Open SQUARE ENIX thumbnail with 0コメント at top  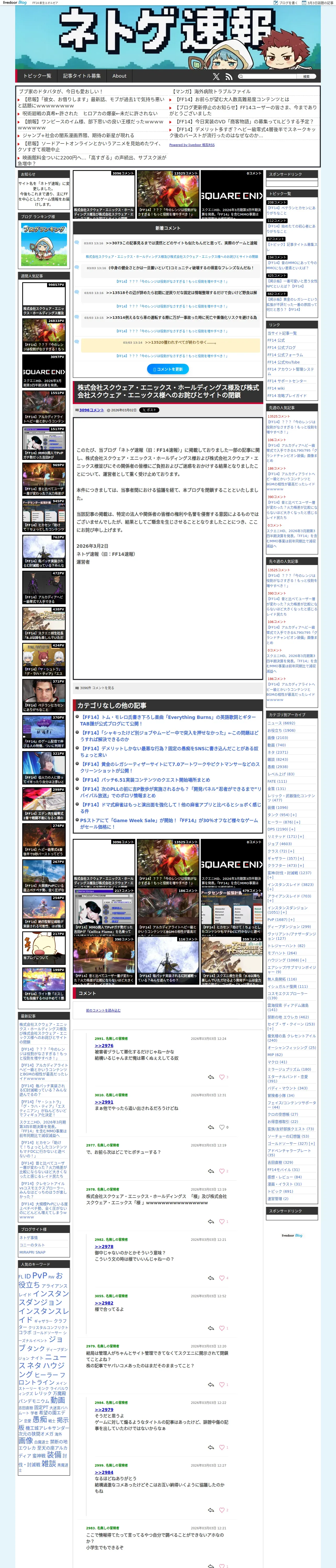pyautogui.click(x=232, y=195)
